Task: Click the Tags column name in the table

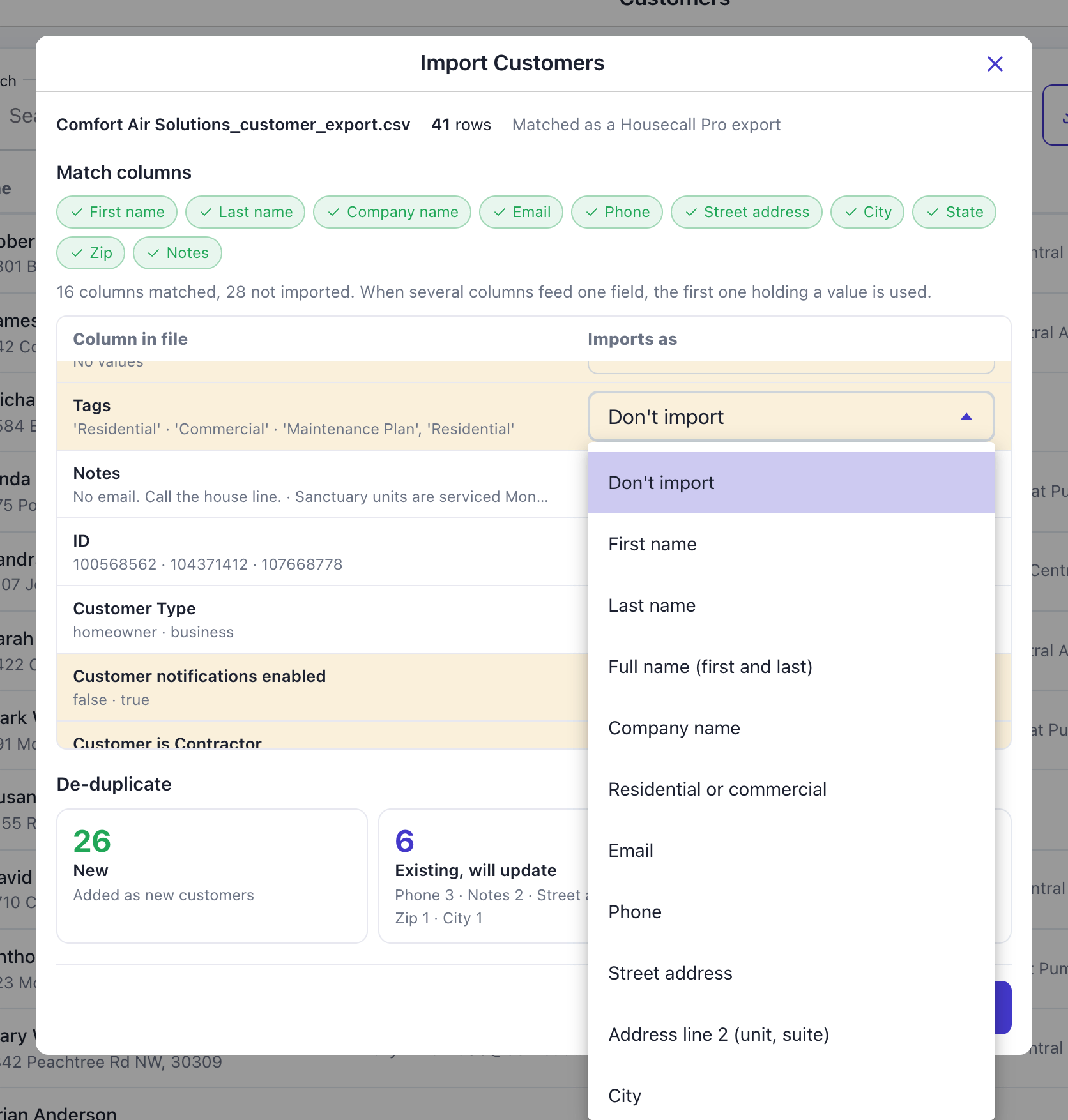Action: pyautogui.click(x=92, y=405)
